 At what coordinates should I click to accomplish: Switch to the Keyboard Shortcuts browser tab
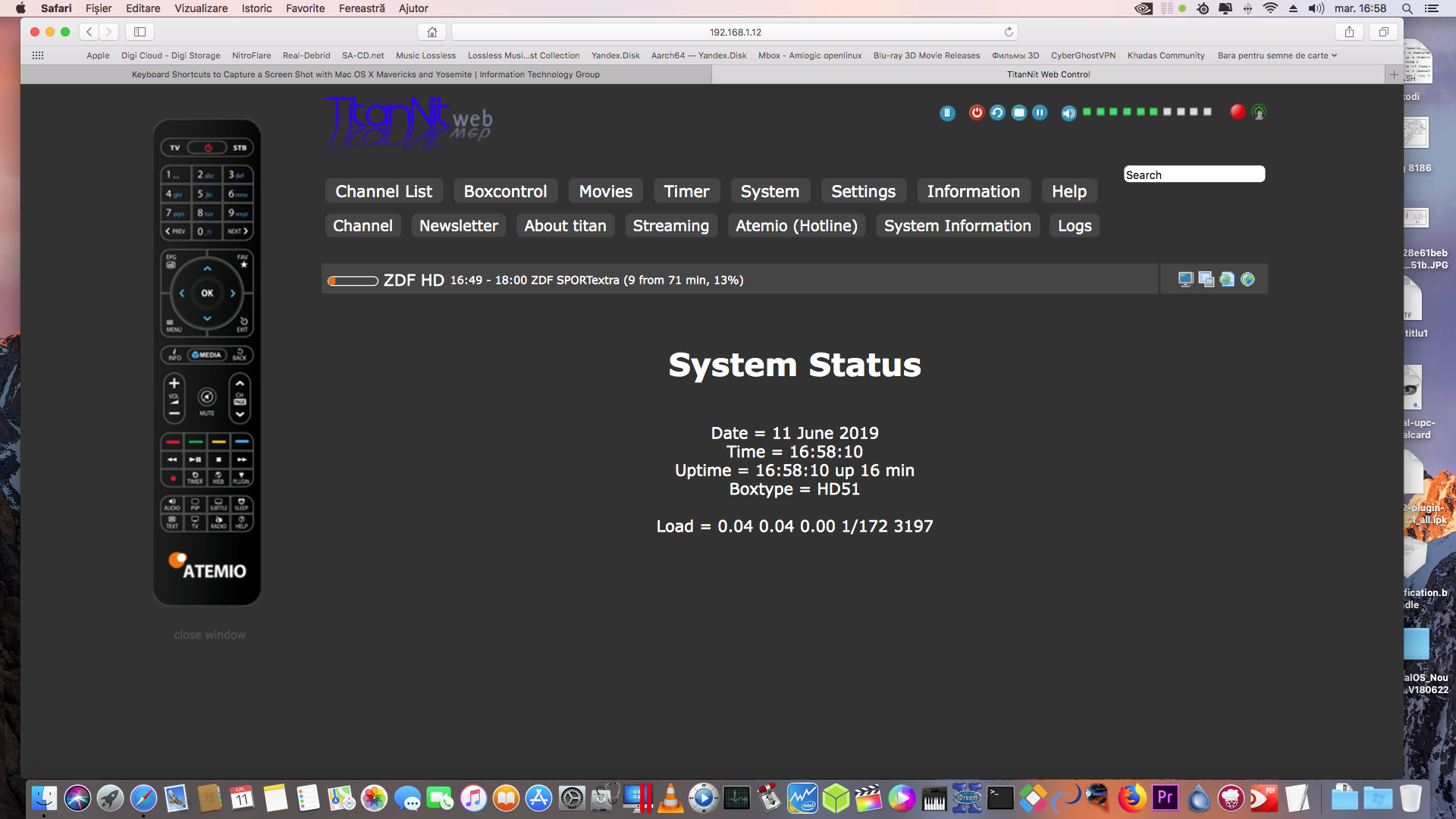[366, 74]
